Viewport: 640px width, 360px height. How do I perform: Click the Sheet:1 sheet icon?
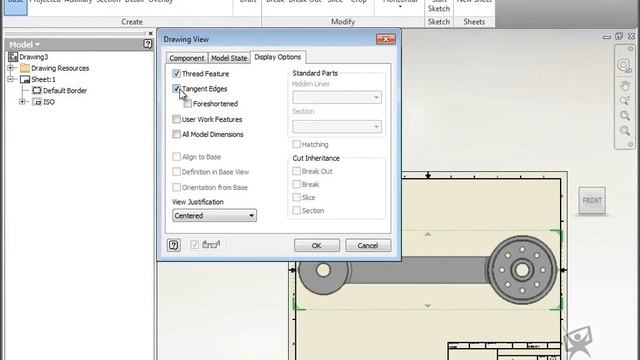[x=25, y=79]
